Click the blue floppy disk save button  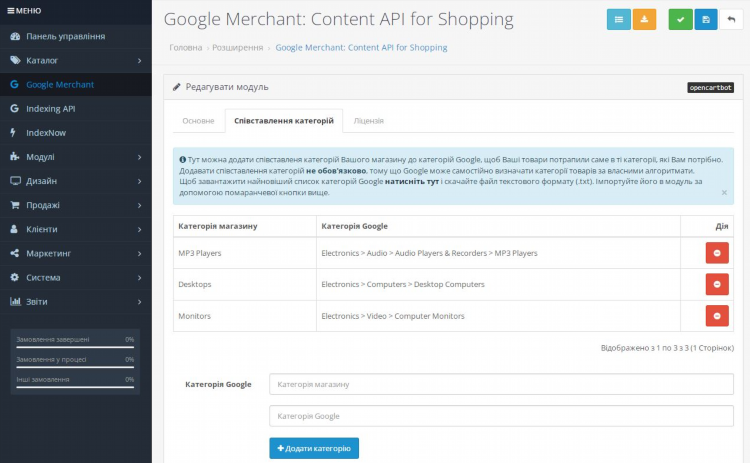pyautogui.click(x=706, y=20)
